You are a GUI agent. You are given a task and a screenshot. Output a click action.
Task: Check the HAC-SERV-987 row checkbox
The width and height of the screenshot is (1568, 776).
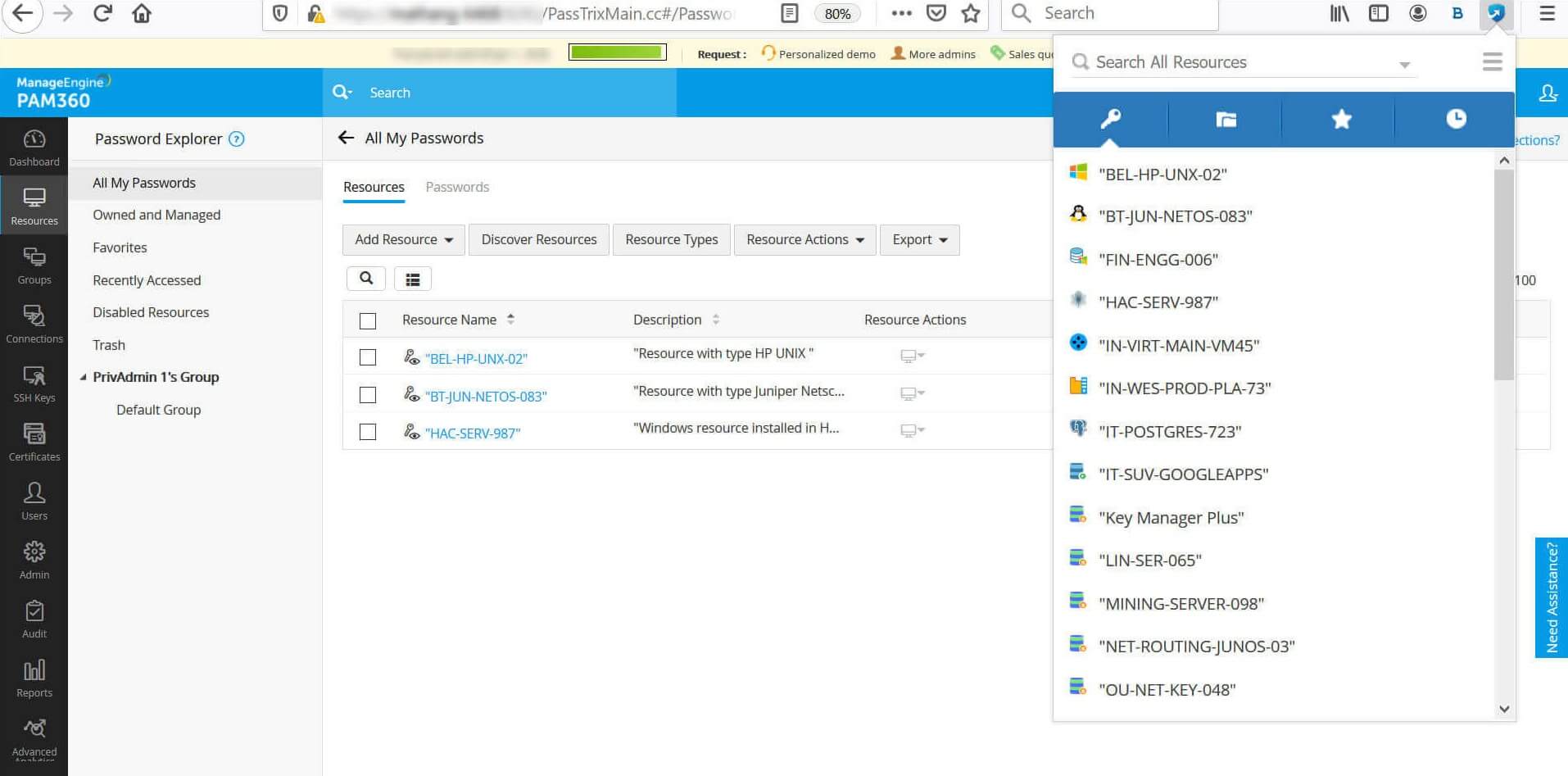click(x=368, y=432)
